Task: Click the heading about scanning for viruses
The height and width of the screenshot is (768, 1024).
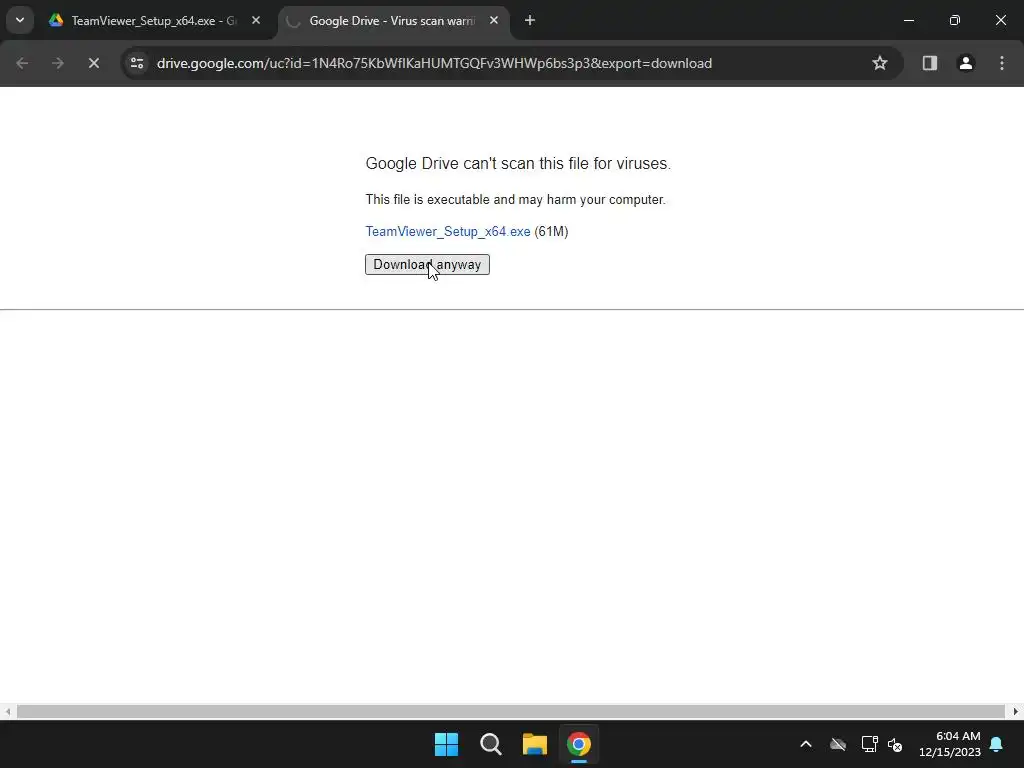Action: click(518, 163)
